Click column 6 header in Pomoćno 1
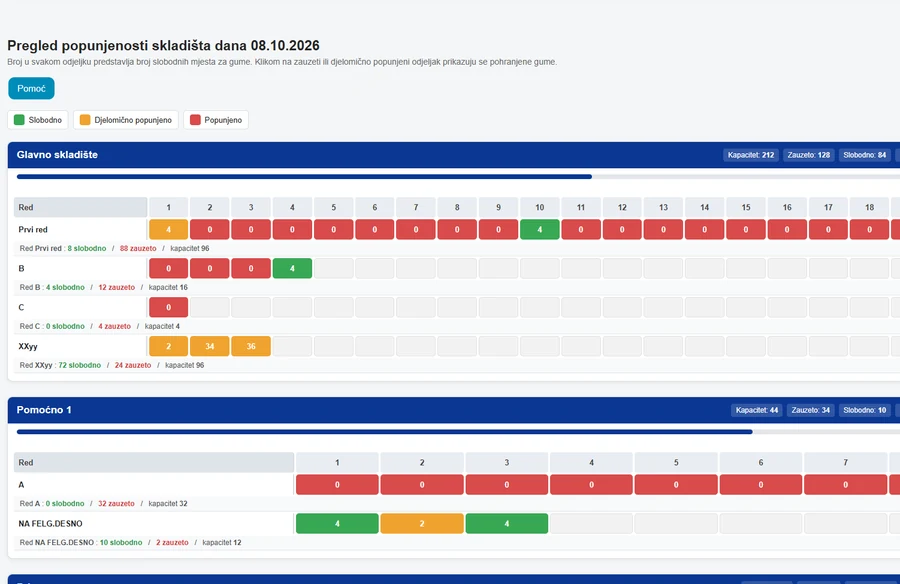Viewport: 900px width, 584px height. (x=761, y=462)
